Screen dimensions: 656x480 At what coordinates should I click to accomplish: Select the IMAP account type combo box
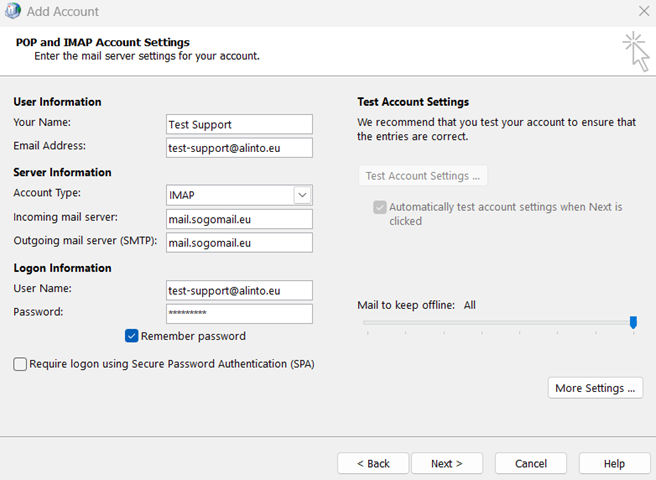click(x=230, y=194)
